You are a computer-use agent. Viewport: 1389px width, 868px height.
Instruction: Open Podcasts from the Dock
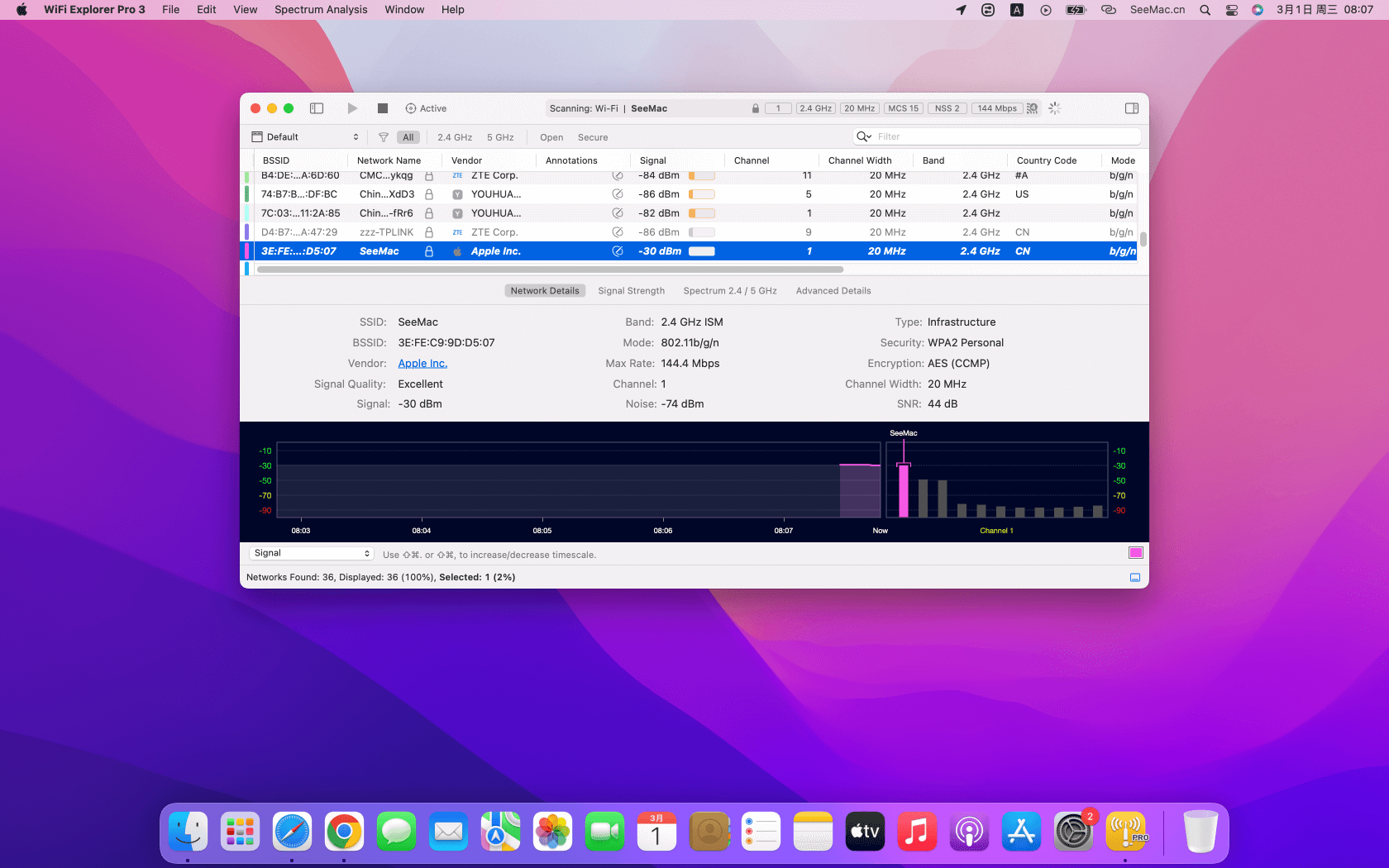click(x=969, y=832)
